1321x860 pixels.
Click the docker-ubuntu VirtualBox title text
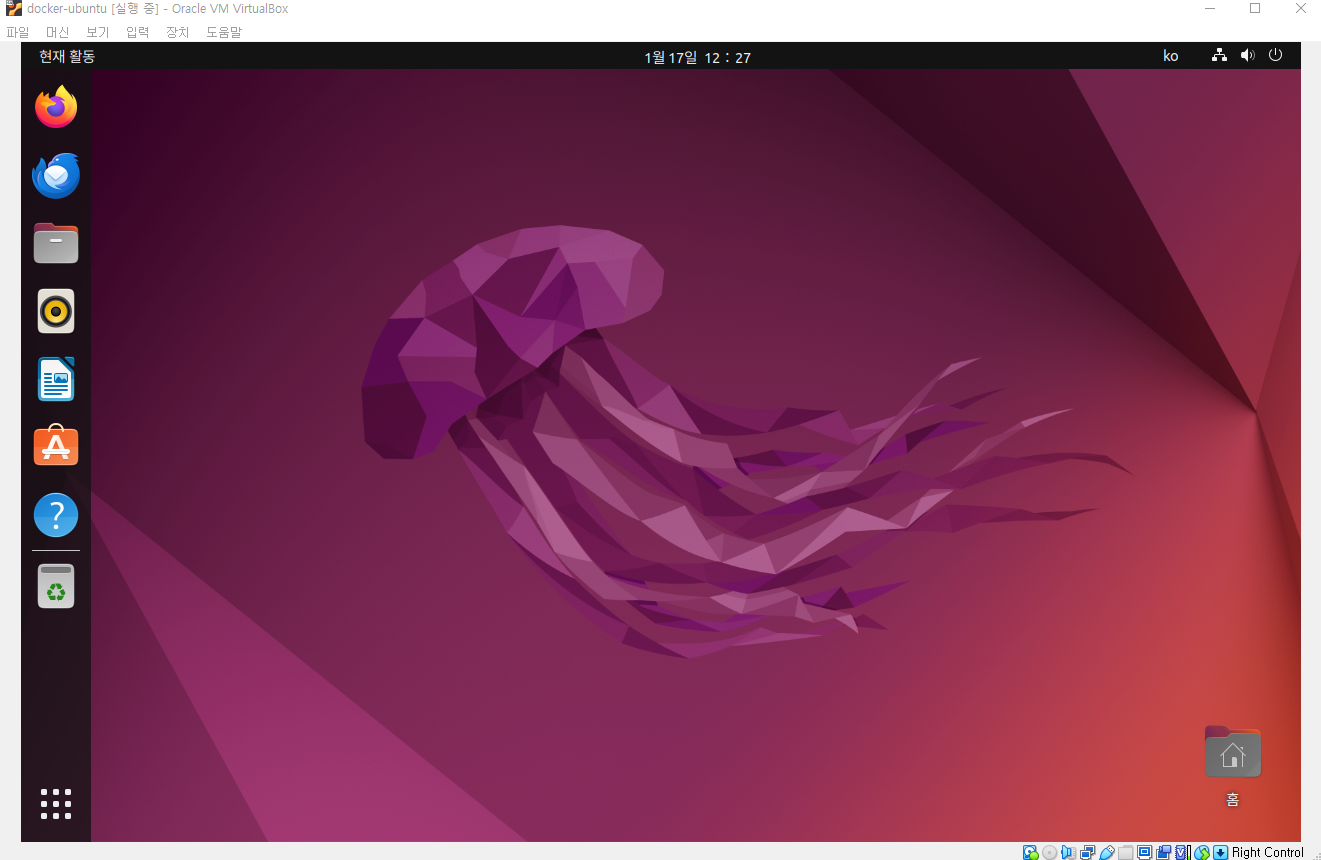coord(157,9)
